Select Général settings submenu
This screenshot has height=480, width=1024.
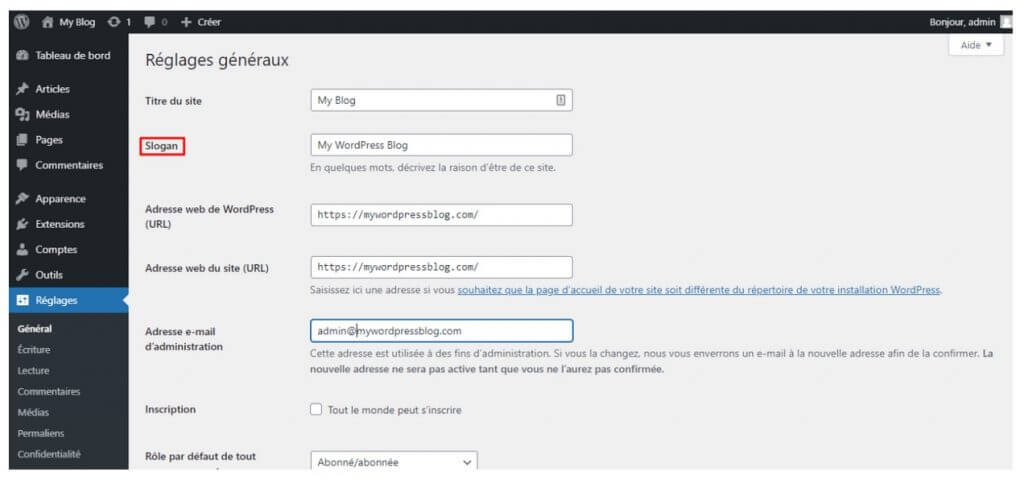pos(35,328)
